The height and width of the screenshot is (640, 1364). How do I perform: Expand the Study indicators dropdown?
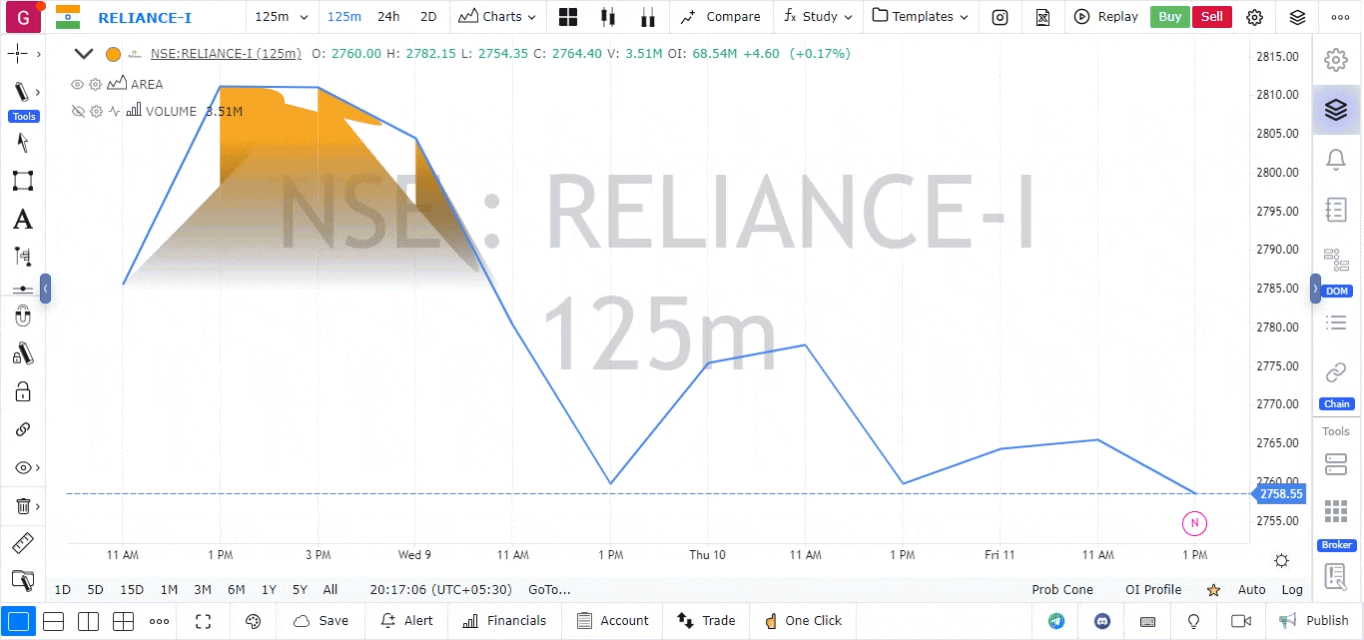pyautogui.click(x=818, y=17)
